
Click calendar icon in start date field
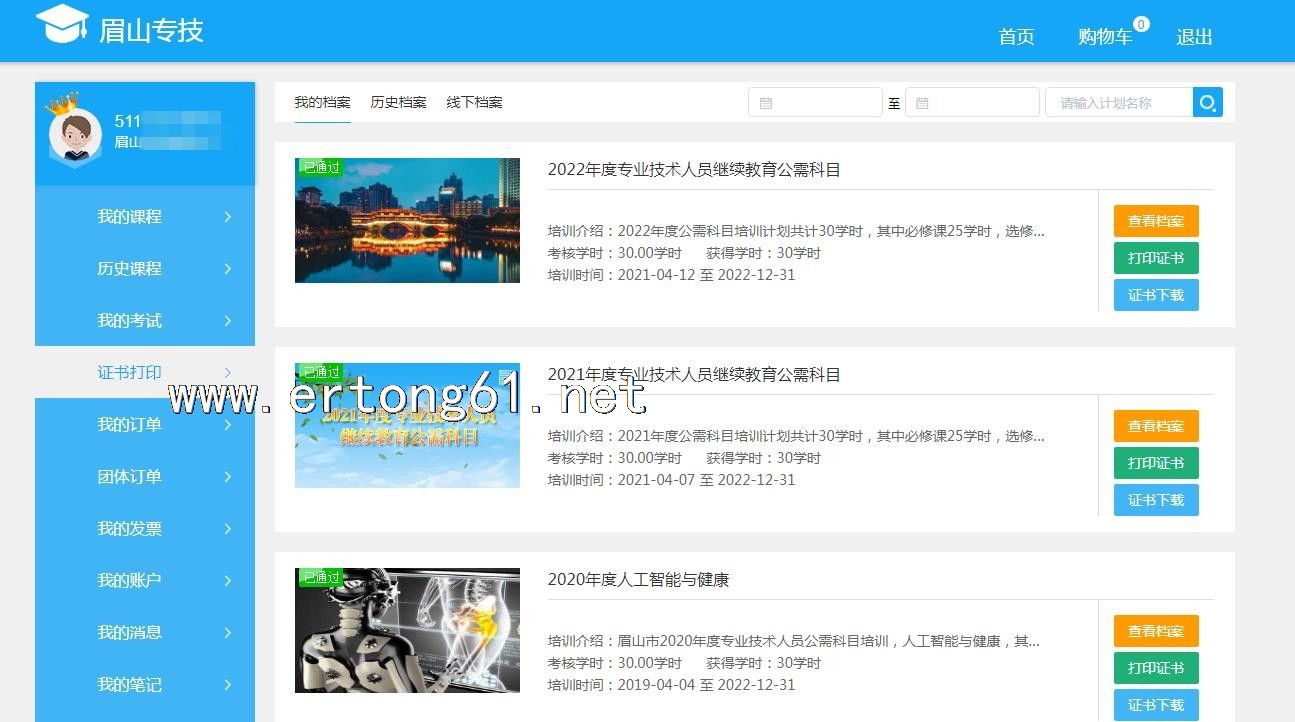(766, 103)
